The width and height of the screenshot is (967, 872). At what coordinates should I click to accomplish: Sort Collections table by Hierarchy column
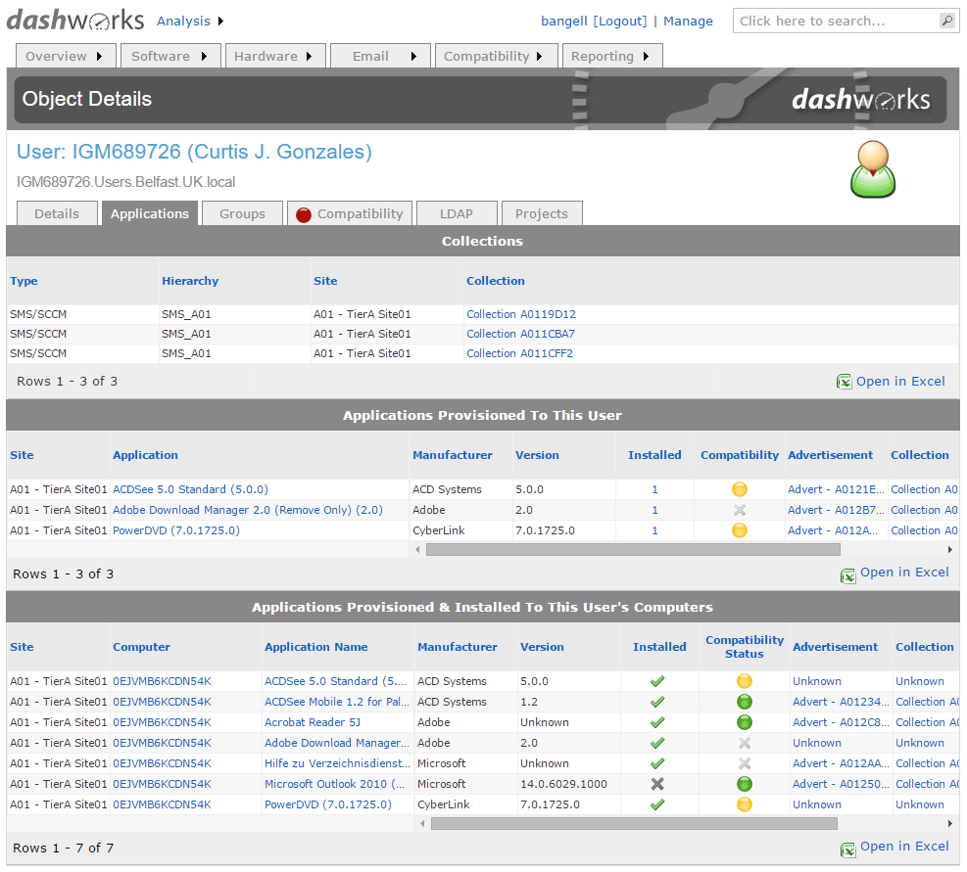[x=190, y=281]
